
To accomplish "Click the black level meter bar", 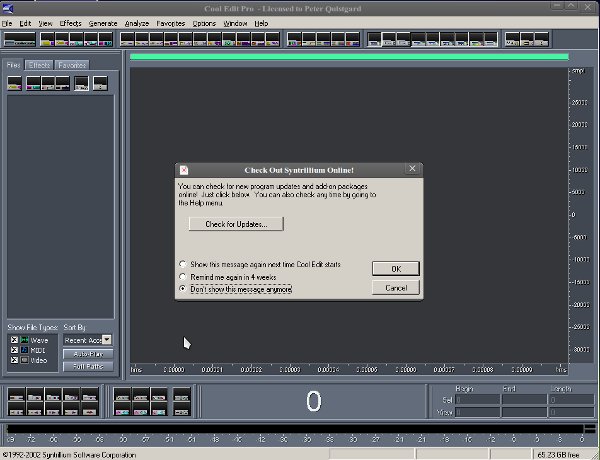I will pos(295,429).
